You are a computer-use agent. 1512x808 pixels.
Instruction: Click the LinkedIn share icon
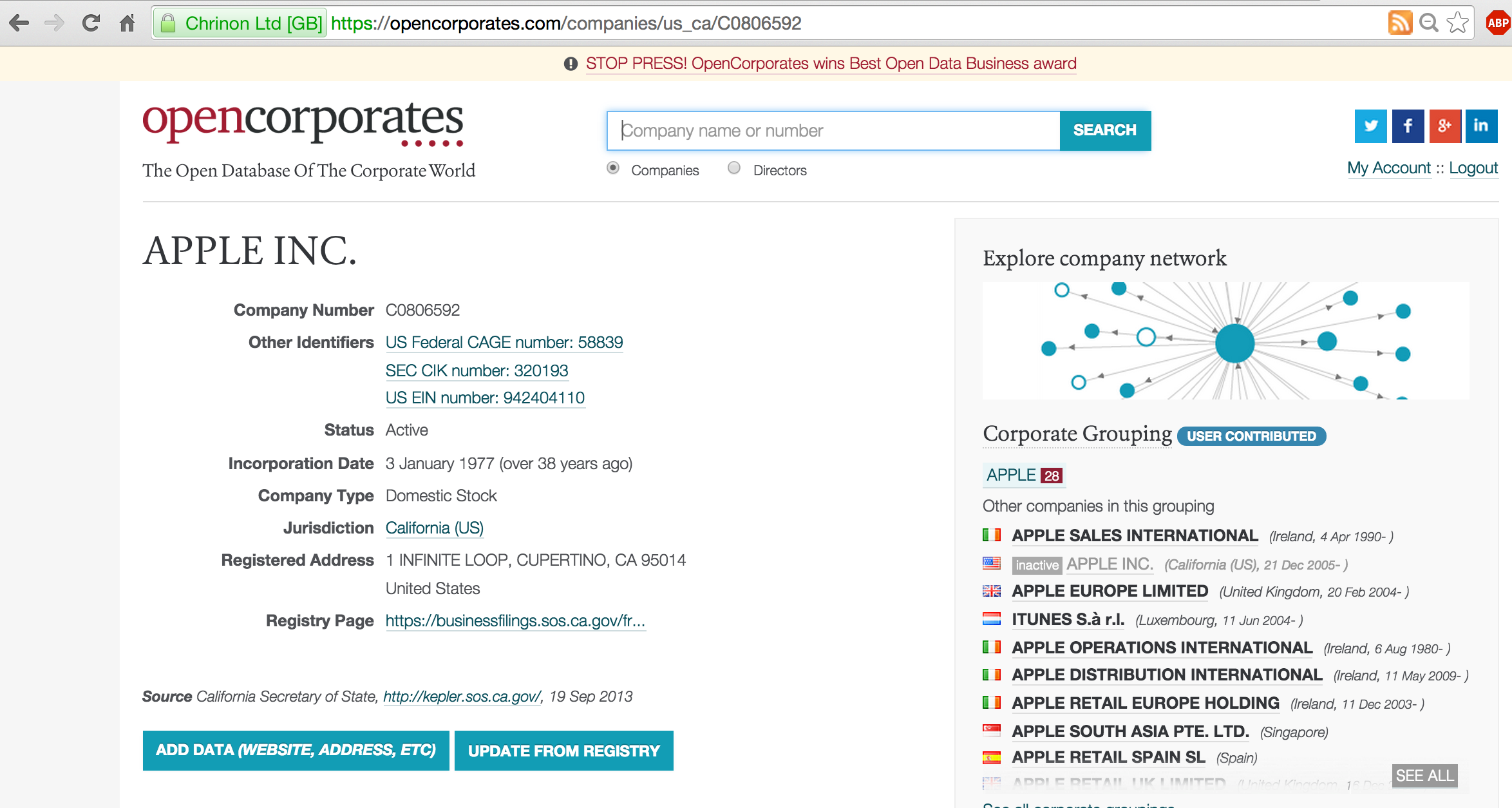[x=1481, y=126]
